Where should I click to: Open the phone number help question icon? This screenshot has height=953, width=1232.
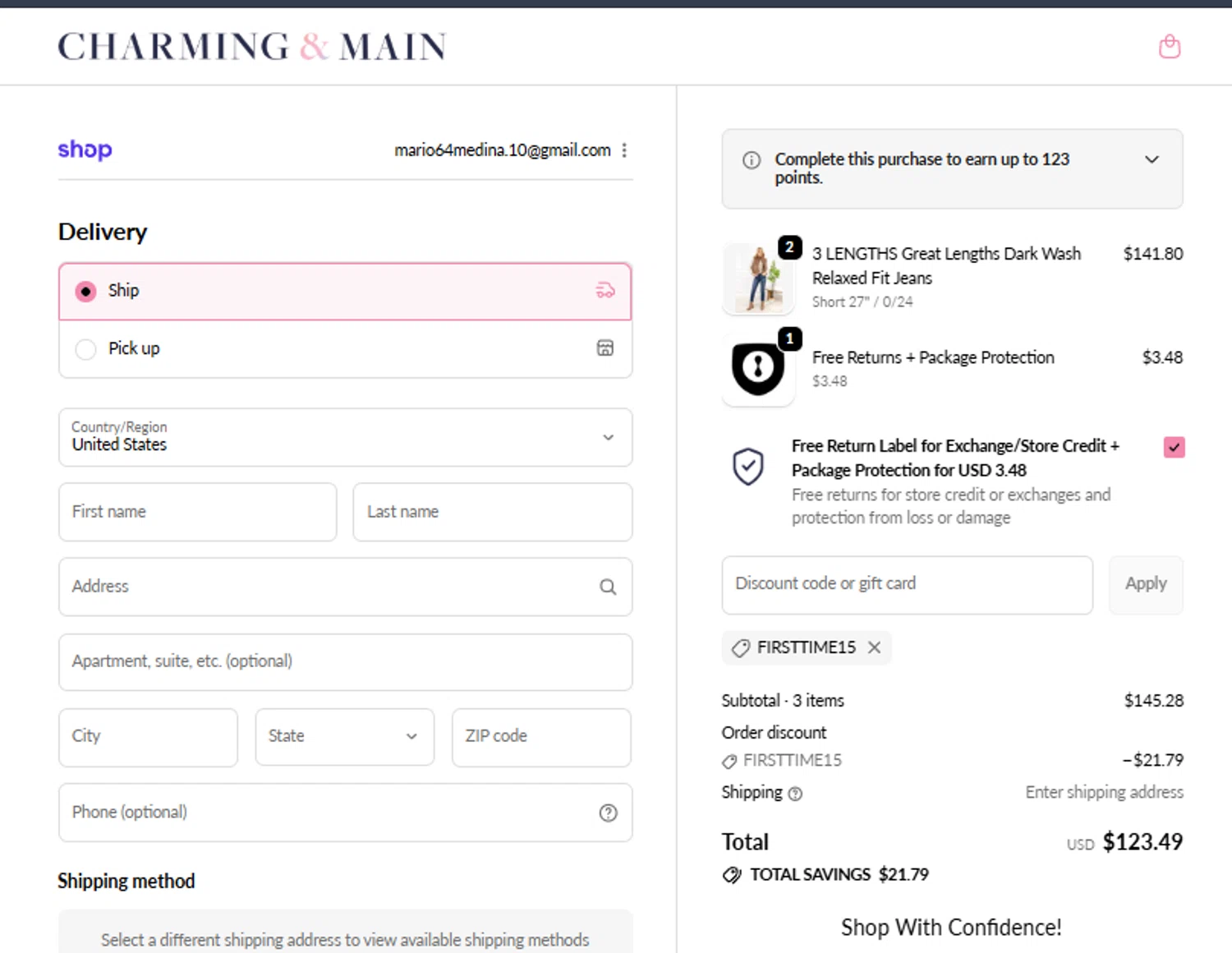[x=608, y=813]
